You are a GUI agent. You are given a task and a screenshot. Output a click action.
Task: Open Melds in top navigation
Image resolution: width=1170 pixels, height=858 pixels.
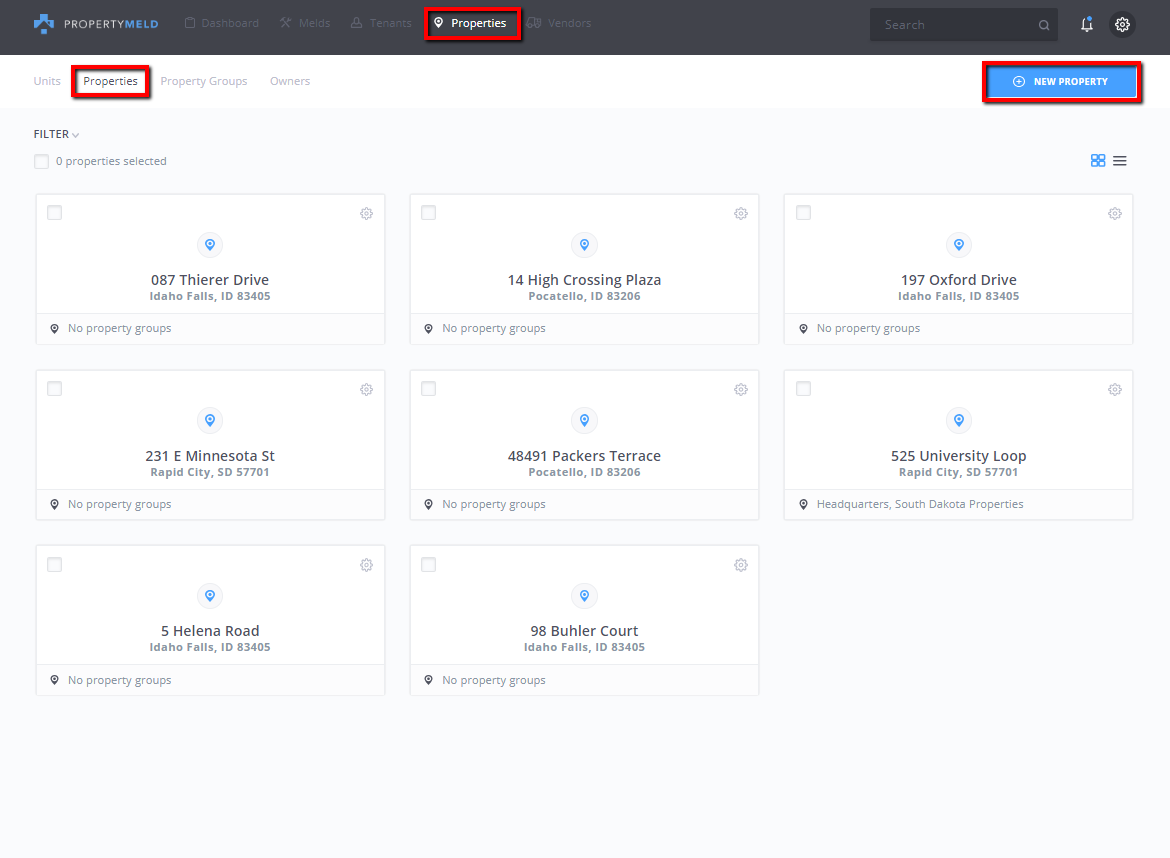305,23
